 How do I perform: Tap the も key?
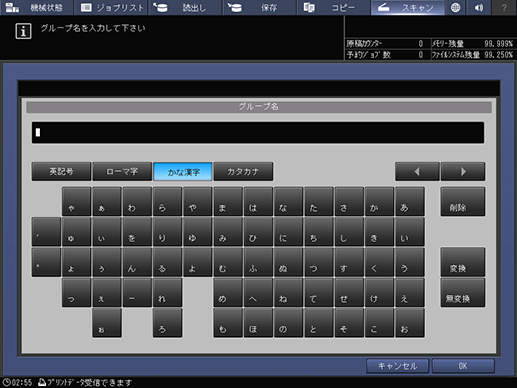228,323
